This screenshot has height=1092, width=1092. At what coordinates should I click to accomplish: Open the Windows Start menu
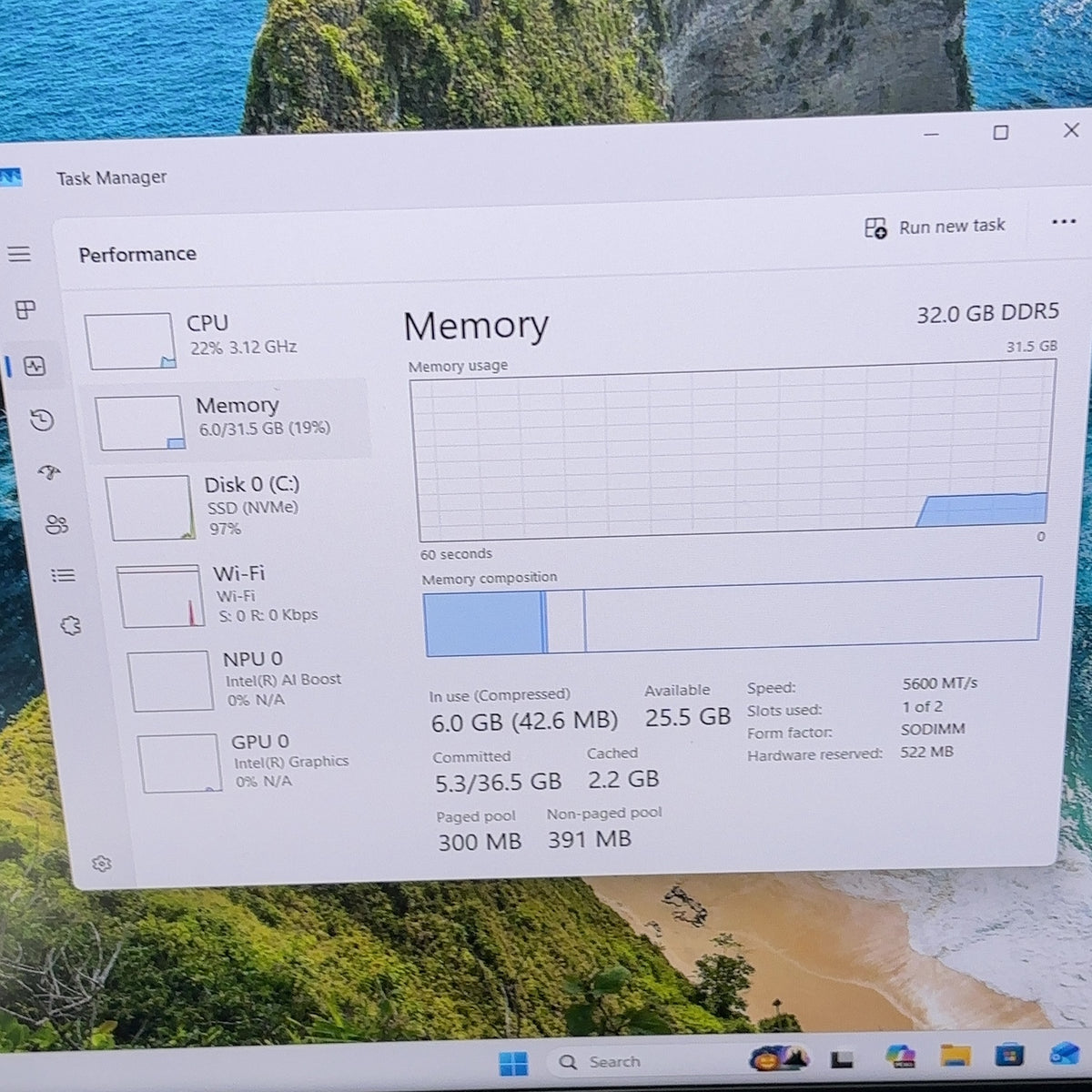point(513,1063)
